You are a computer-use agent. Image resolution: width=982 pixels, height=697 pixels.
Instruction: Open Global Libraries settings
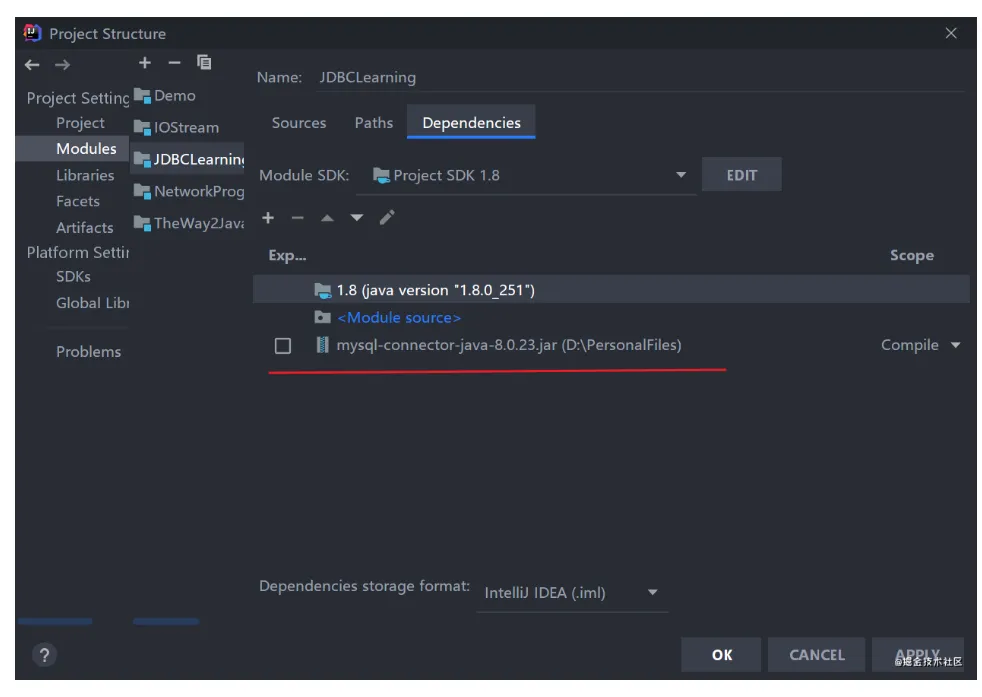point(92,303)
